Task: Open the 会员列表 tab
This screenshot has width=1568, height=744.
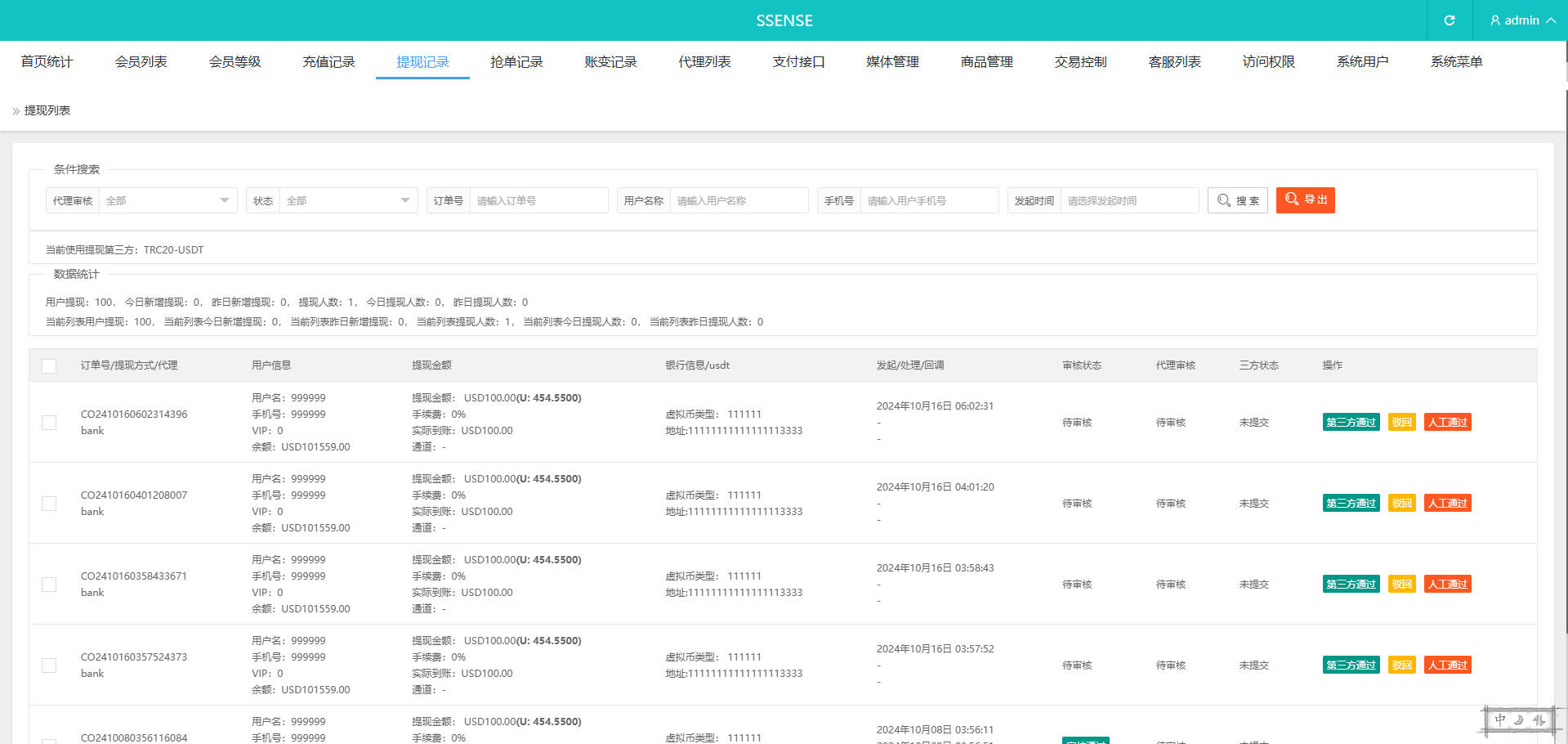Action: point(141,62)
